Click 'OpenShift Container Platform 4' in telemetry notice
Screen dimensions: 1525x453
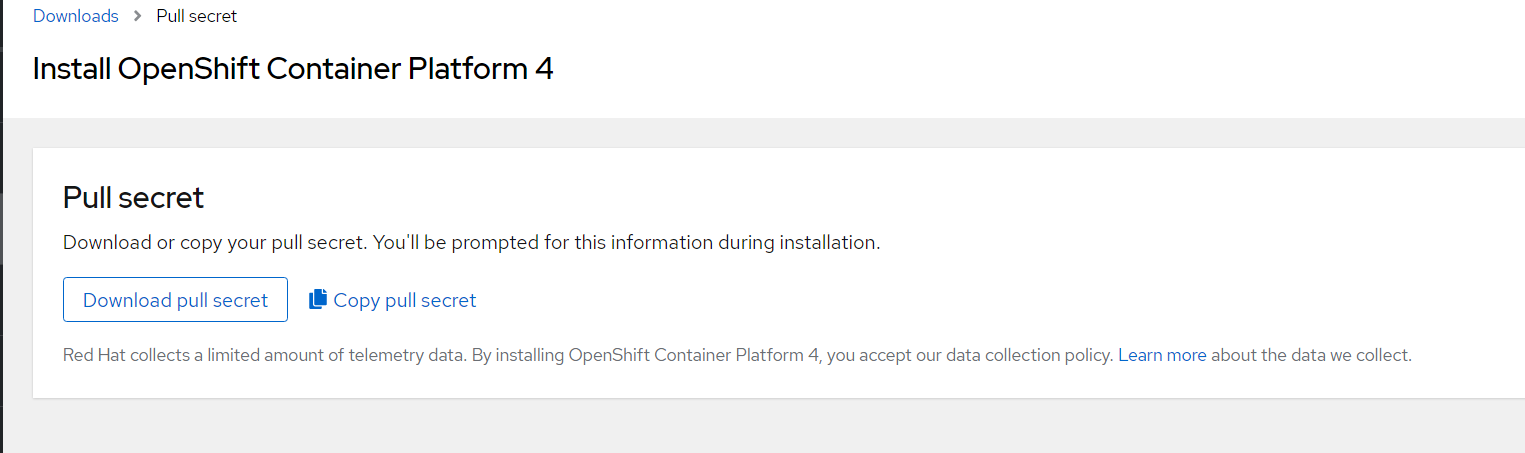point(693,355)
